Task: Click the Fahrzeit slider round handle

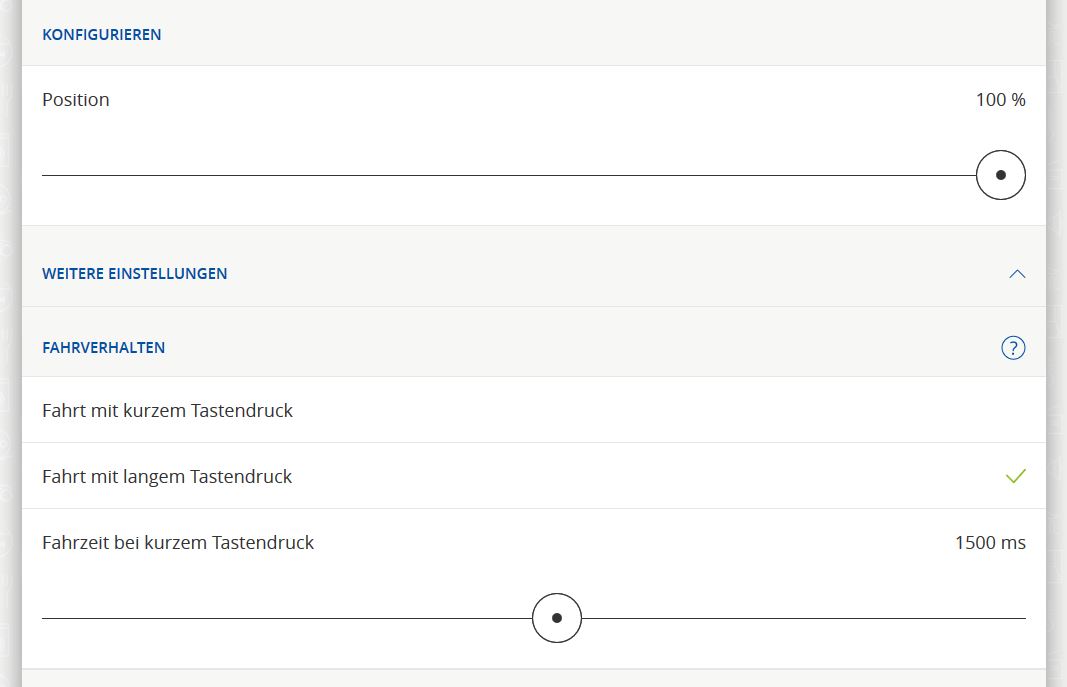Action: pyautogui.click(x=557, y=618)
